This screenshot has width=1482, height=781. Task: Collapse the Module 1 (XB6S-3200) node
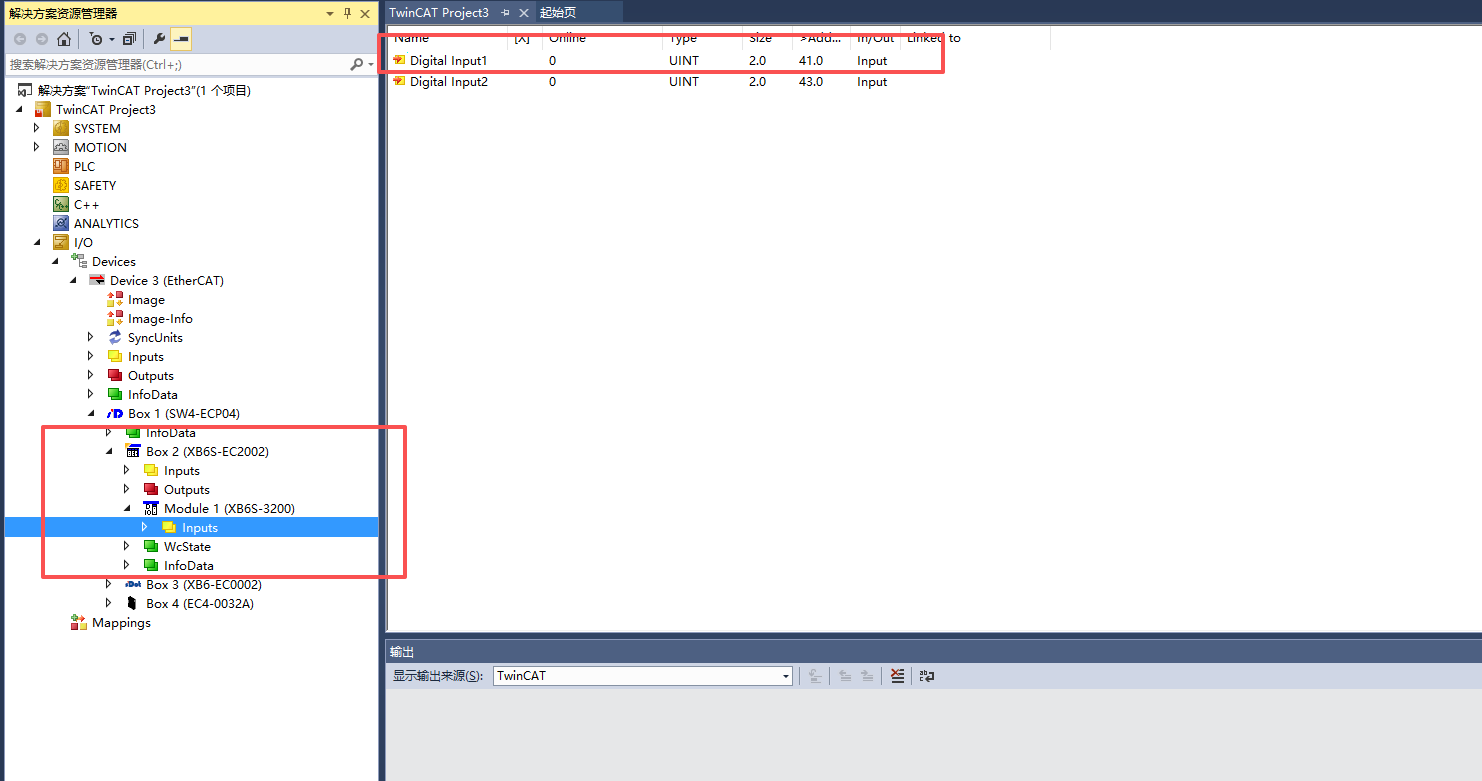click(x=127, y=509)
